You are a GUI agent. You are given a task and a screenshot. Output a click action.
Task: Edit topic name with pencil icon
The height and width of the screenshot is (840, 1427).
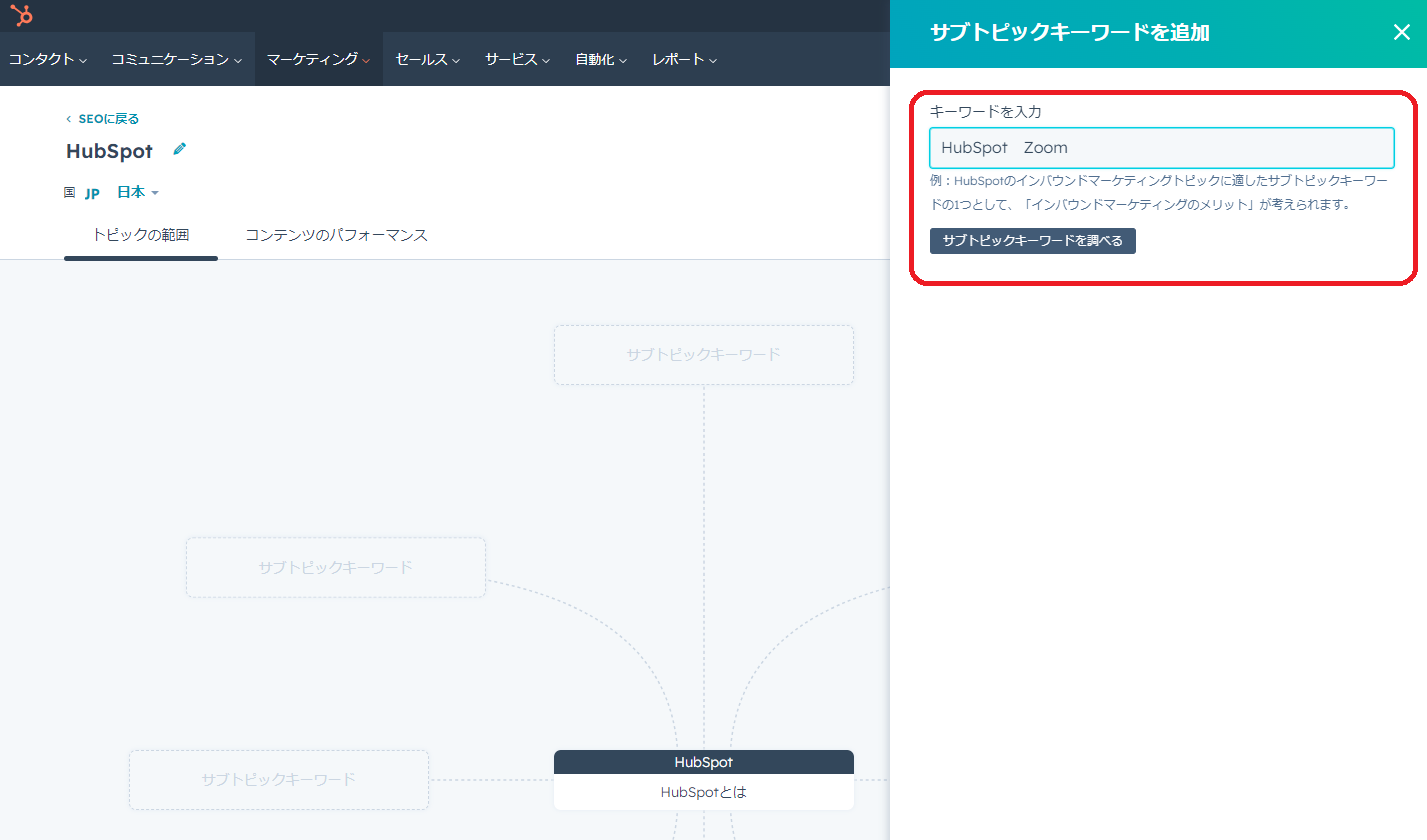(x=179, y=149)
